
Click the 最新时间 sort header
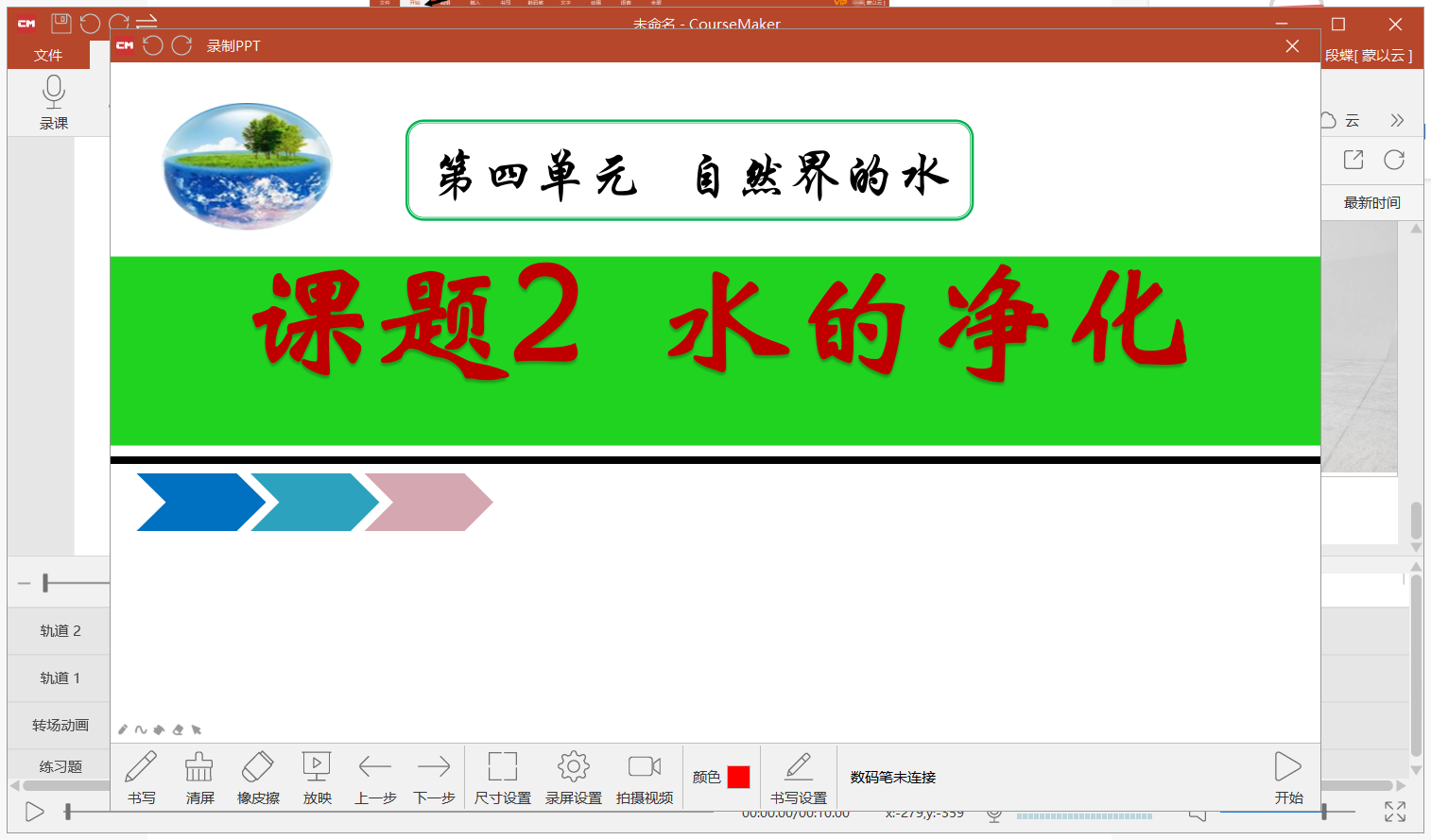tap(1371, 202)
